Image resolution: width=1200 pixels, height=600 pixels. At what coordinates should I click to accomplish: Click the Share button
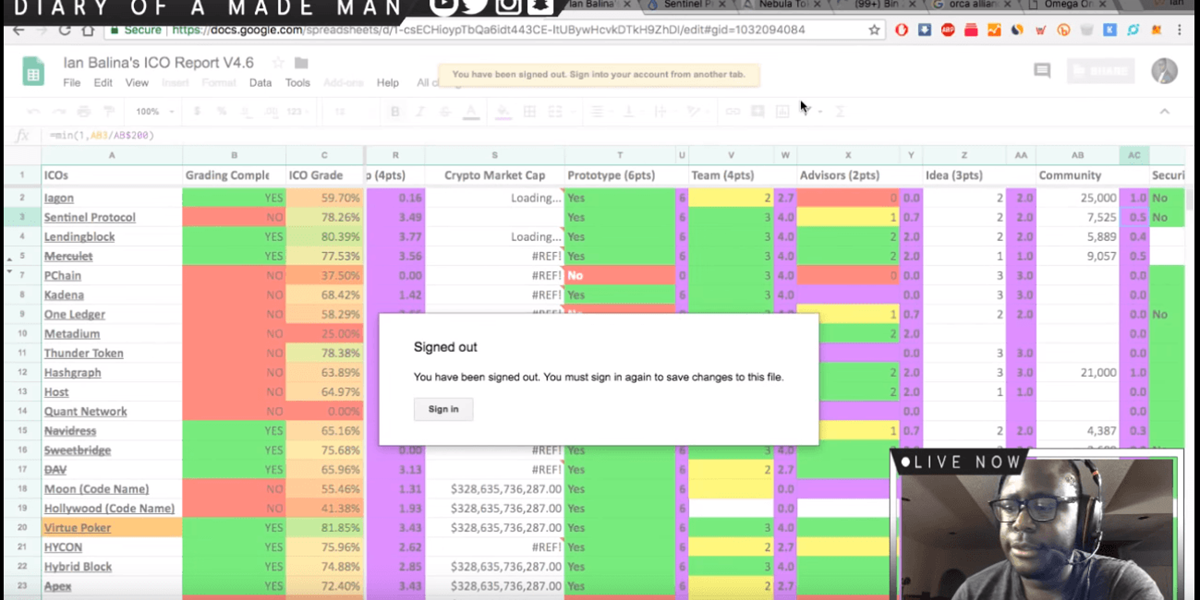1100,70
